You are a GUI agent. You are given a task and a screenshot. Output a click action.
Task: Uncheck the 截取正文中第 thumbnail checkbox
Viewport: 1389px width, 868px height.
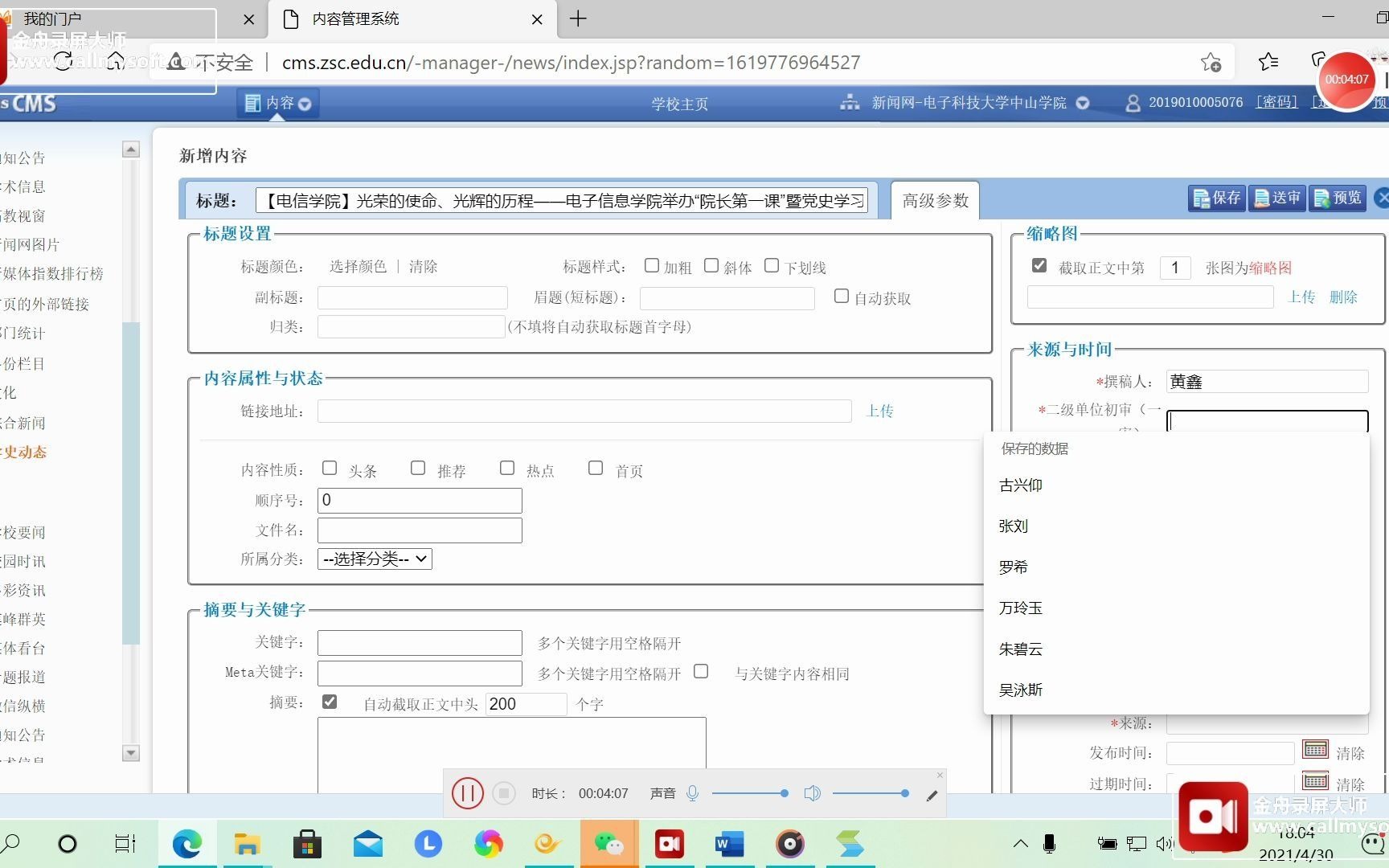(x=1039, y=265)
